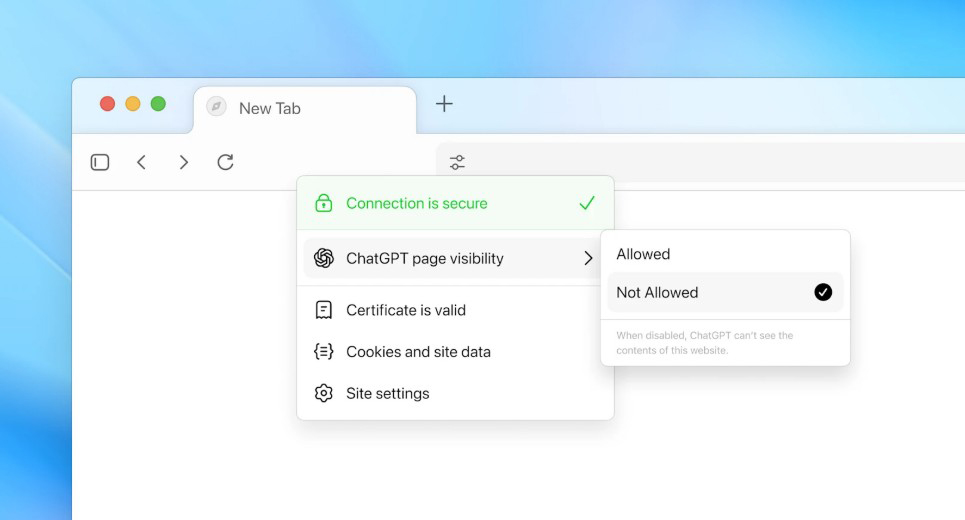Click the green padlock icon
Image resolution: width=965 pixels, height=520 pixels.
pyautogui.click(x=323, y=203)
